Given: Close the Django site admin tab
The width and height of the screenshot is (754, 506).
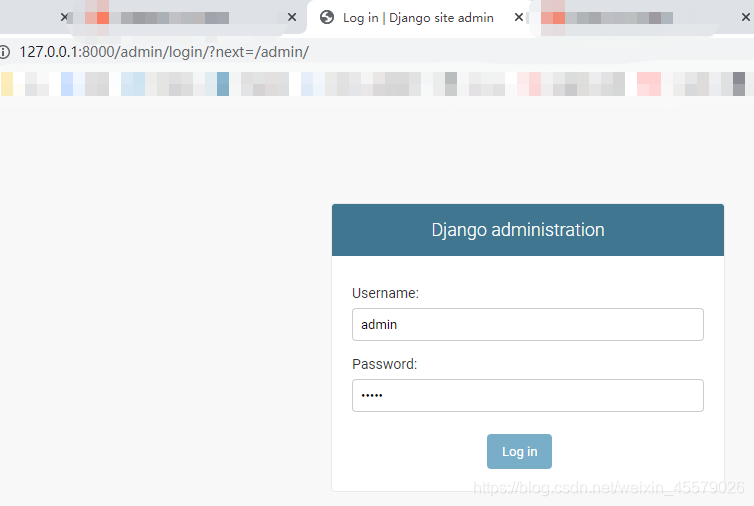Looking at the screenshot, I should [x=518, y=18].
